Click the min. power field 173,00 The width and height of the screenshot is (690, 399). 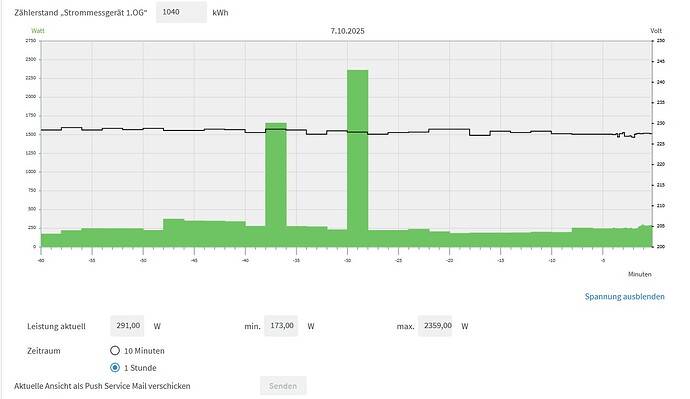point(281,326)
